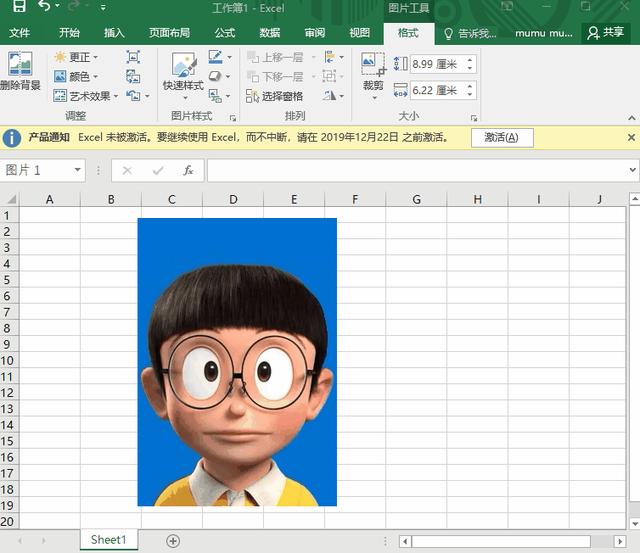Viewport: 640px width, 553px height.
Task: Increase the picture height with up spinner
Action: pos(470,60)
